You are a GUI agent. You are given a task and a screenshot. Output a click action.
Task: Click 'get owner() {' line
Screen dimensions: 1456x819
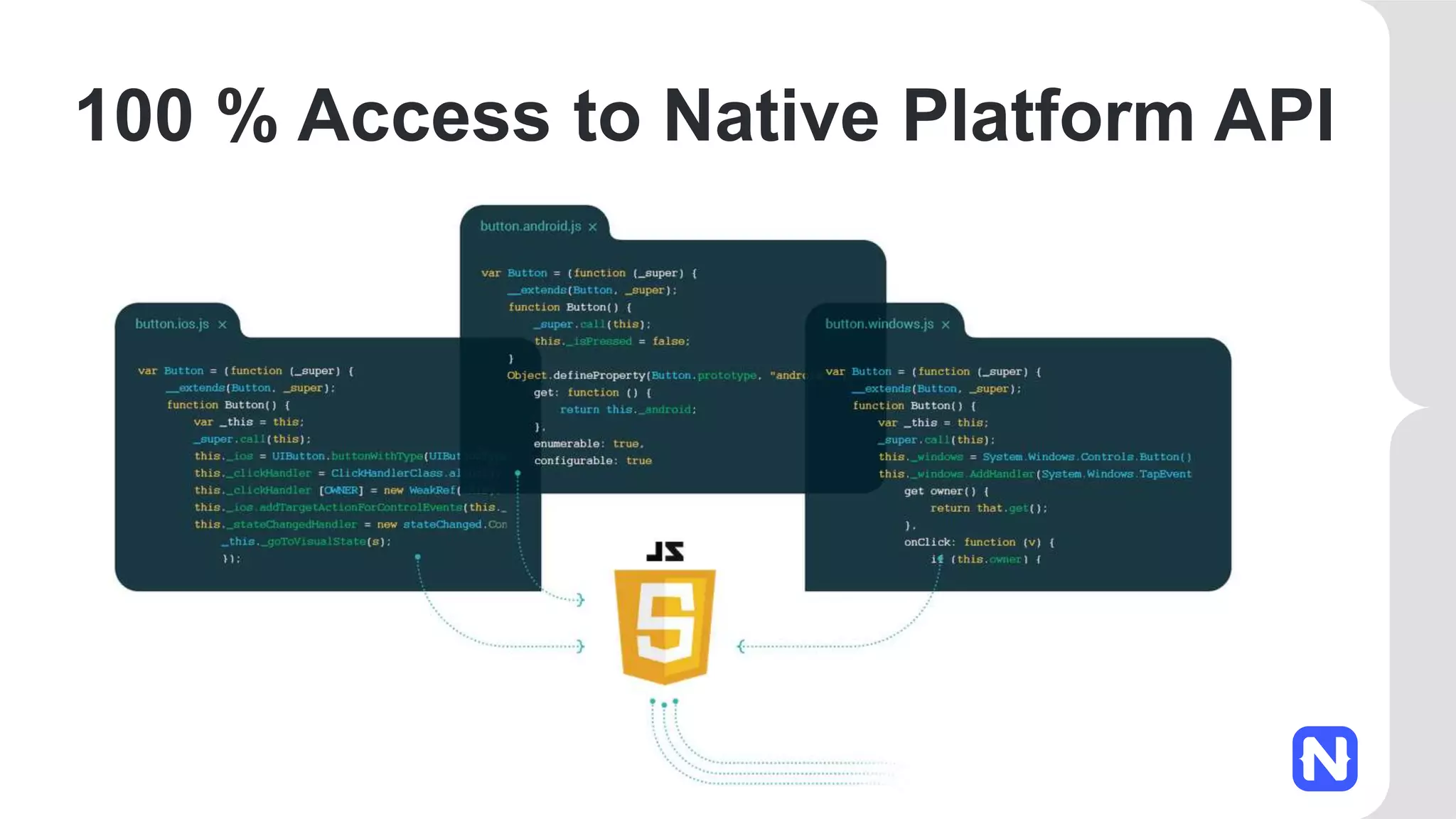[x=946, y=491]
